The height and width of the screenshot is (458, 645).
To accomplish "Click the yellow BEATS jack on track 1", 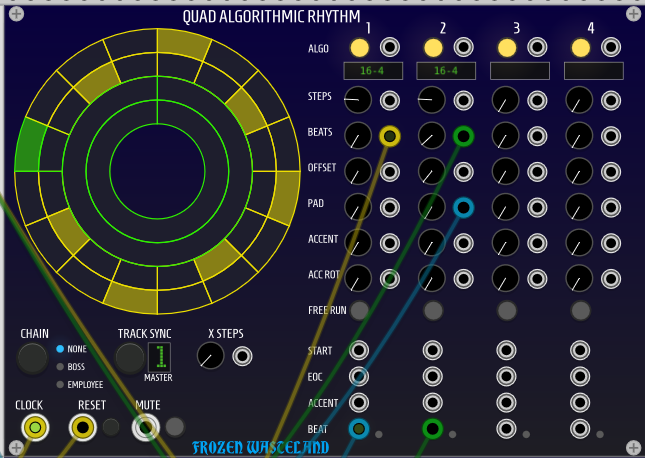I will coord(390,136).
